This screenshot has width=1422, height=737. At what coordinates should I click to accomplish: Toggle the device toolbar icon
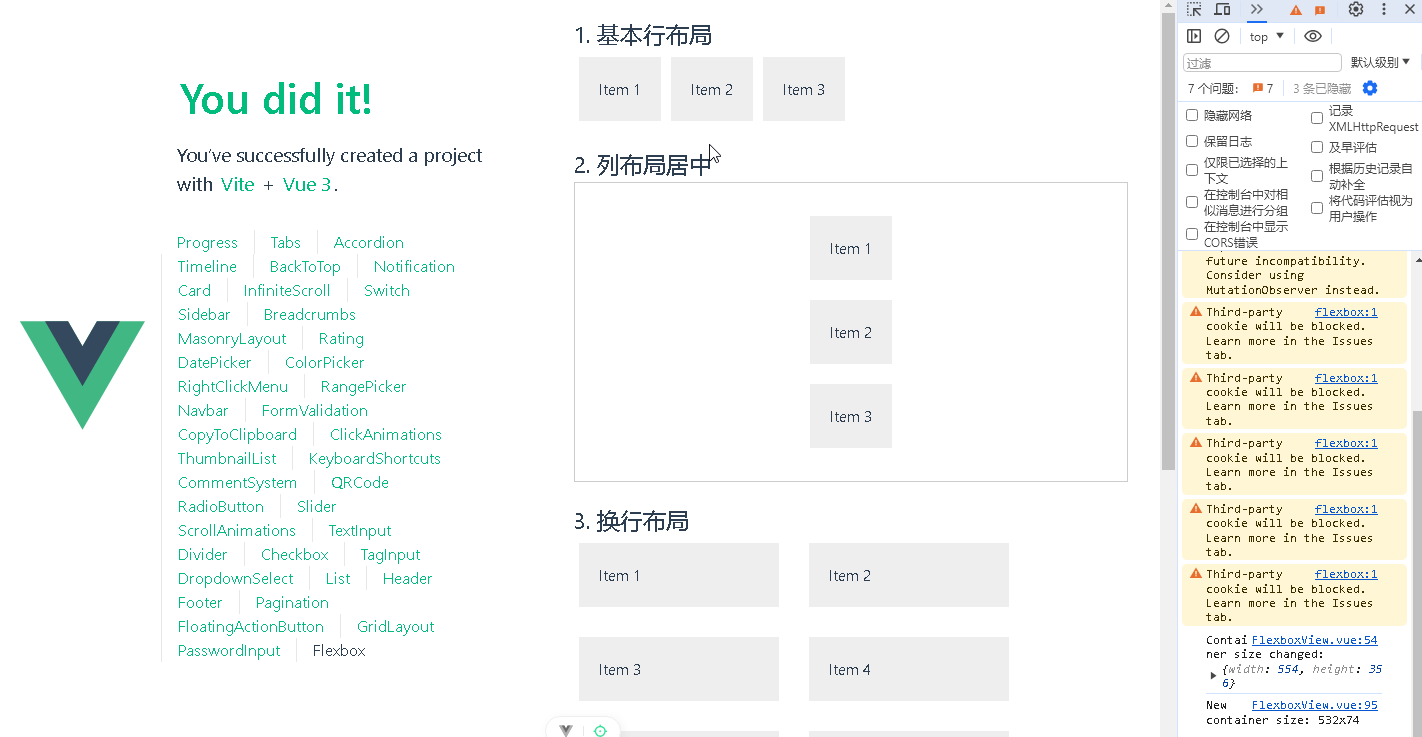pyautogui.click(x=1222, y=10)
